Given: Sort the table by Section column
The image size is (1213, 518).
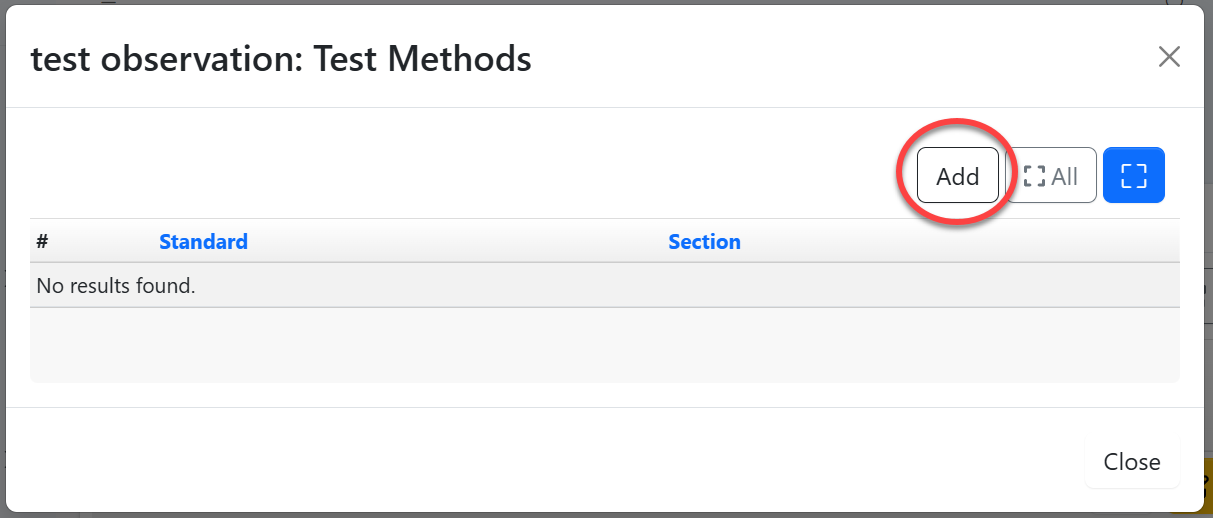Looking at the screenshot, I should (x=704, y=242).
